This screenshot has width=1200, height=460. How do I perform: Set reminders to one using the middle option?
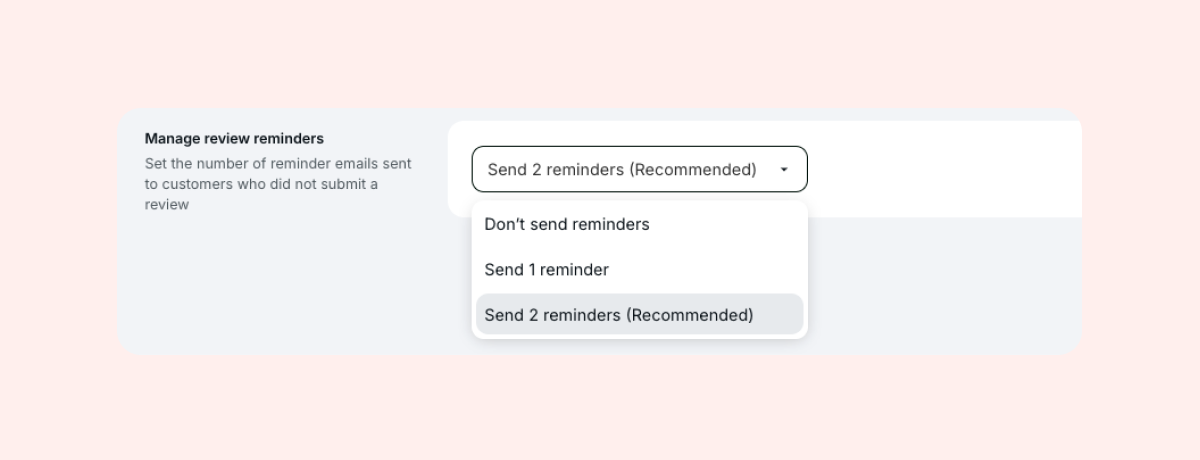click(x=546, y=269)
